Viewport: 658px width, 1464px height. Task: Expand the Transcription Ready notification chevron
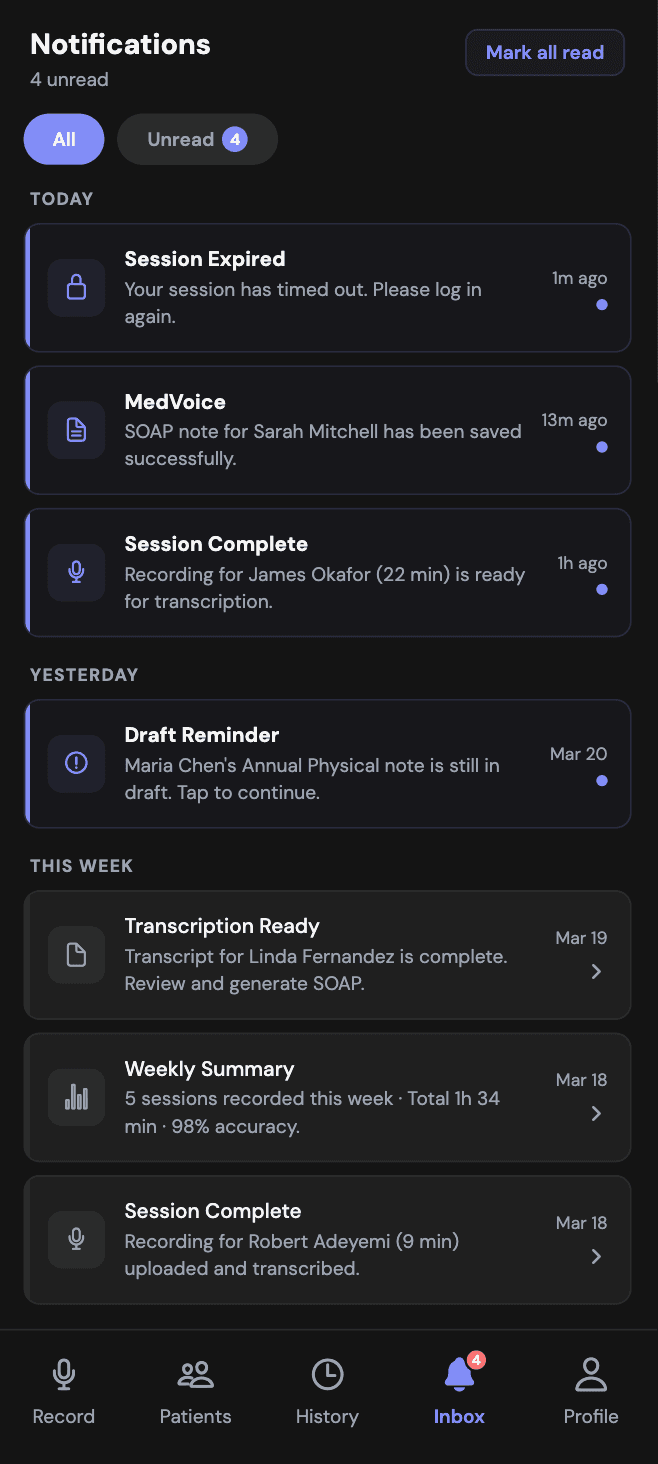[596, 971]
